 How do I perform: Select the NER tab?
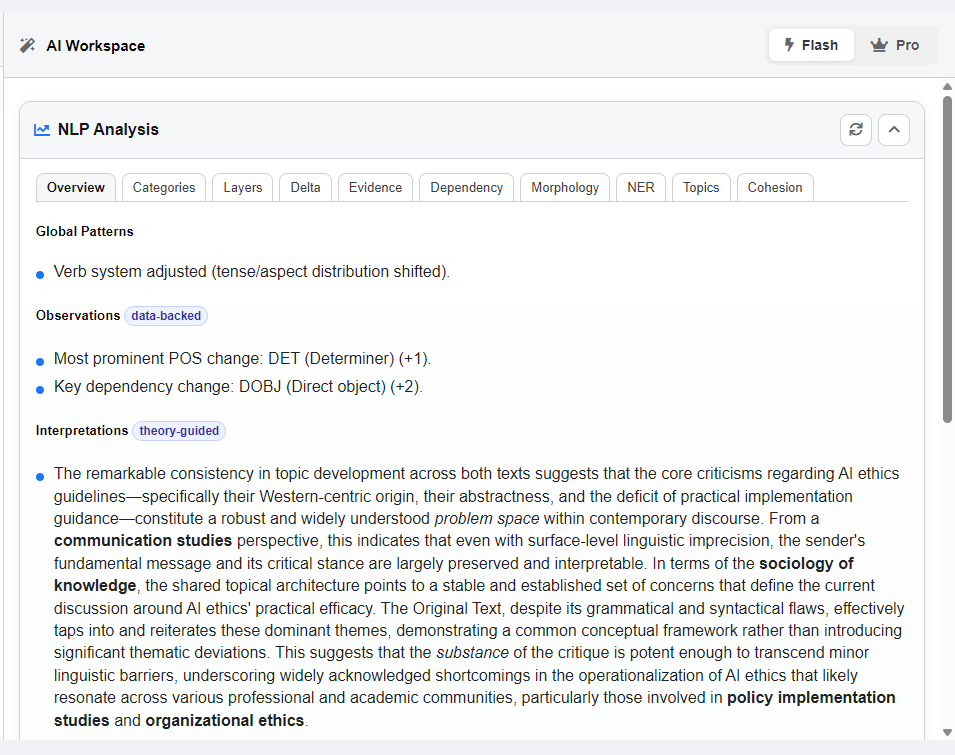641,188
